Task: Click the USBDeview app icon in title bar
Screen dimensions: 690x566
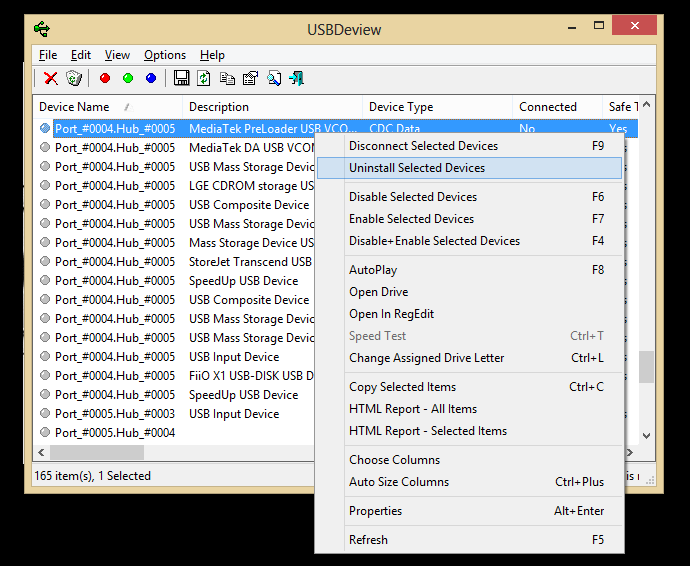Action: click(x=42, y=29)
